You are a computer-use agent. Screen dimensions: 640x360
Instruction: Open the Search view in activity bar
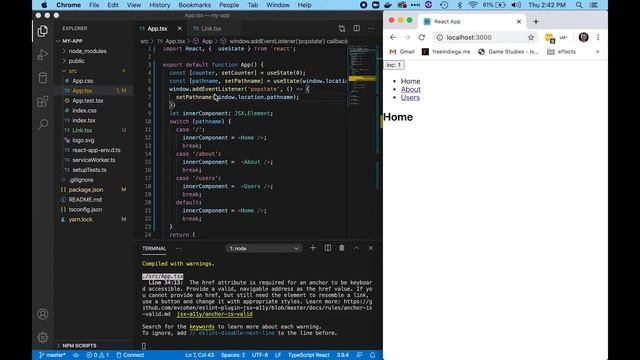42,124
